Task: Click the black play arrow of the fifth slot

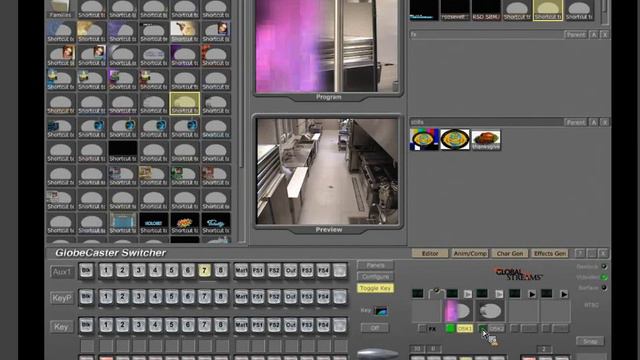Action: tap(564, 294)
